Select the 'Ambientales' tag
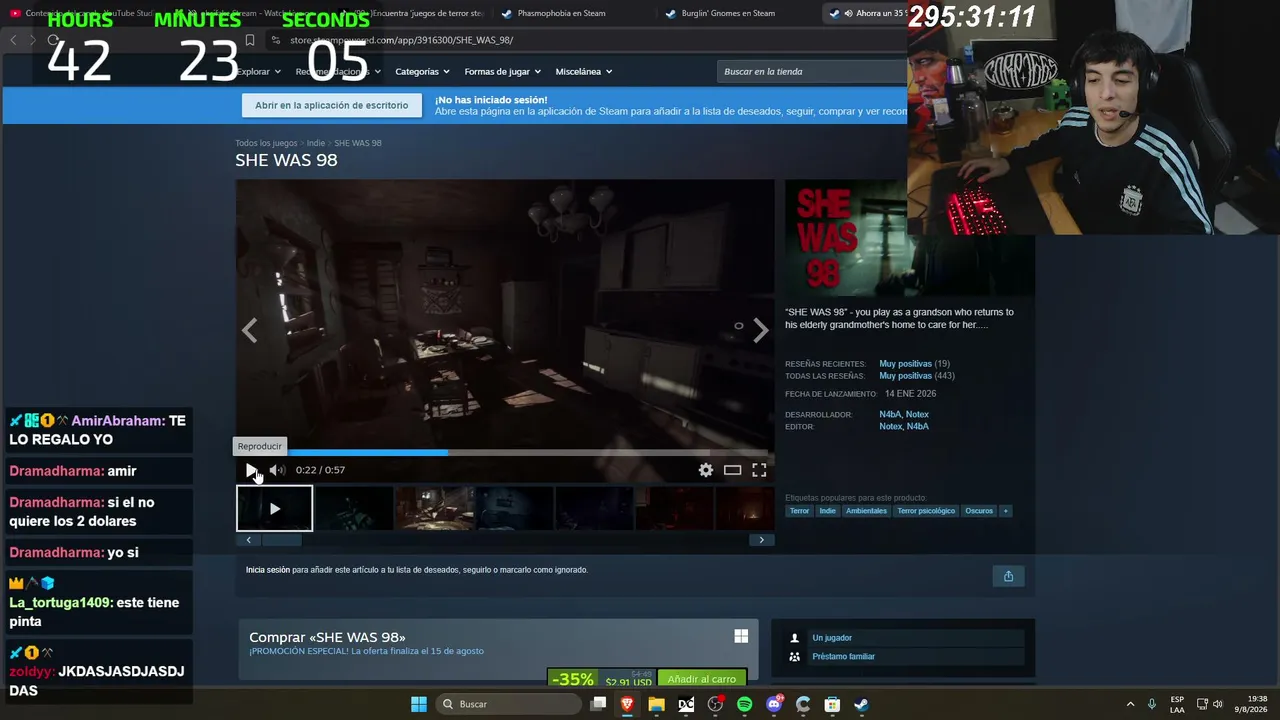This screenshot has height=720, width=1280. coord(866,511)
